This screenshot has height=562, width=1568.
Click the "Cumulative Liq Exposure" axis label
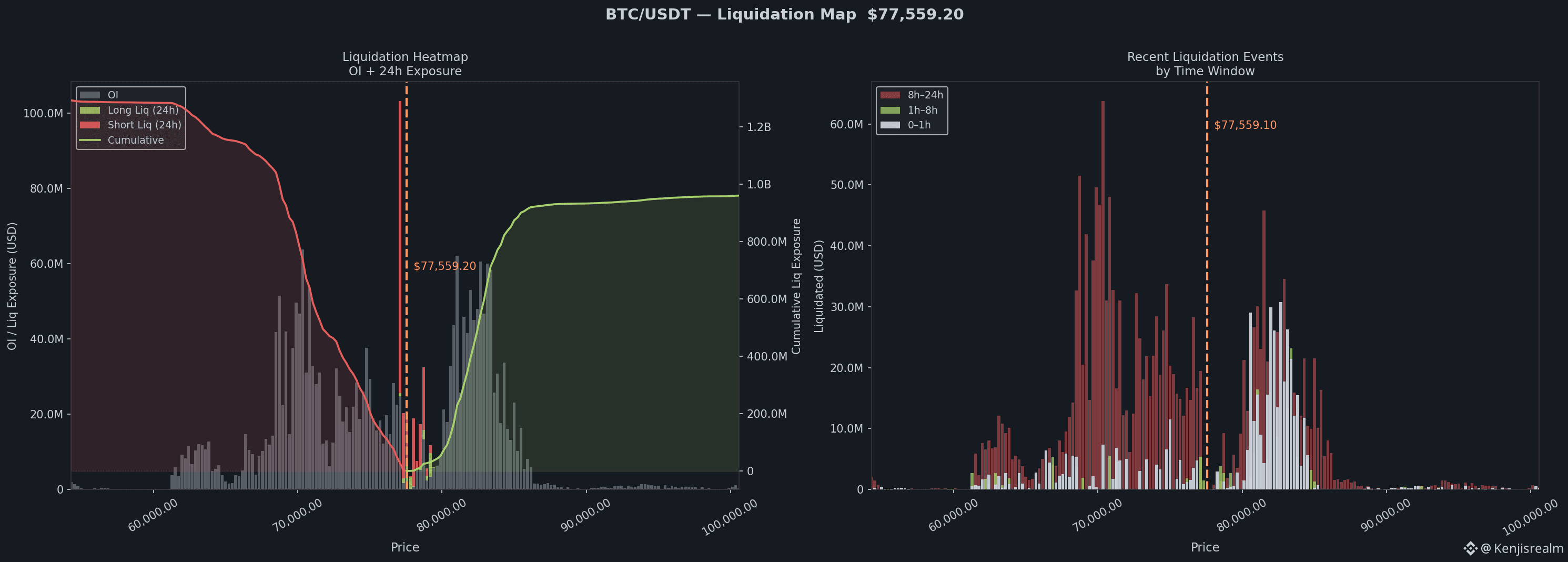pos(796,286)
